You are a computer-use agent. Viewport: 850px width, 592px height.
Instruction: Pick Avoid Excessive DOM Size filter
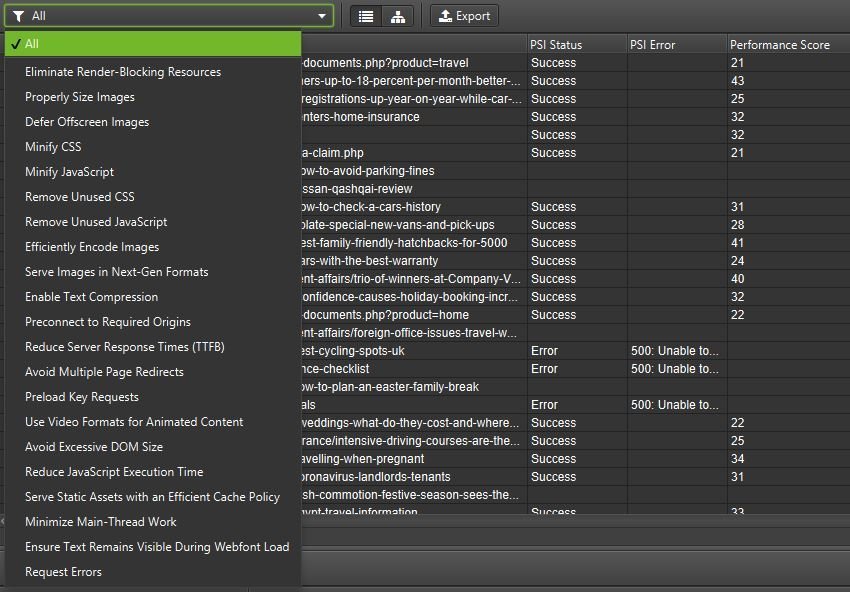[94, 447]
